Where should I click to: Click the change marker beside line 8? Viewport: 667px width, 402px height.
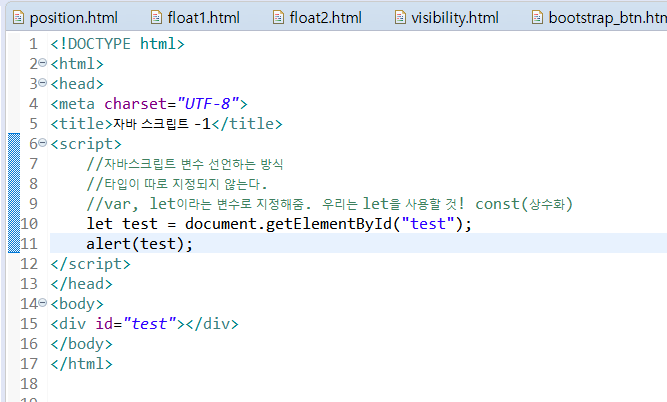point(14,184)
